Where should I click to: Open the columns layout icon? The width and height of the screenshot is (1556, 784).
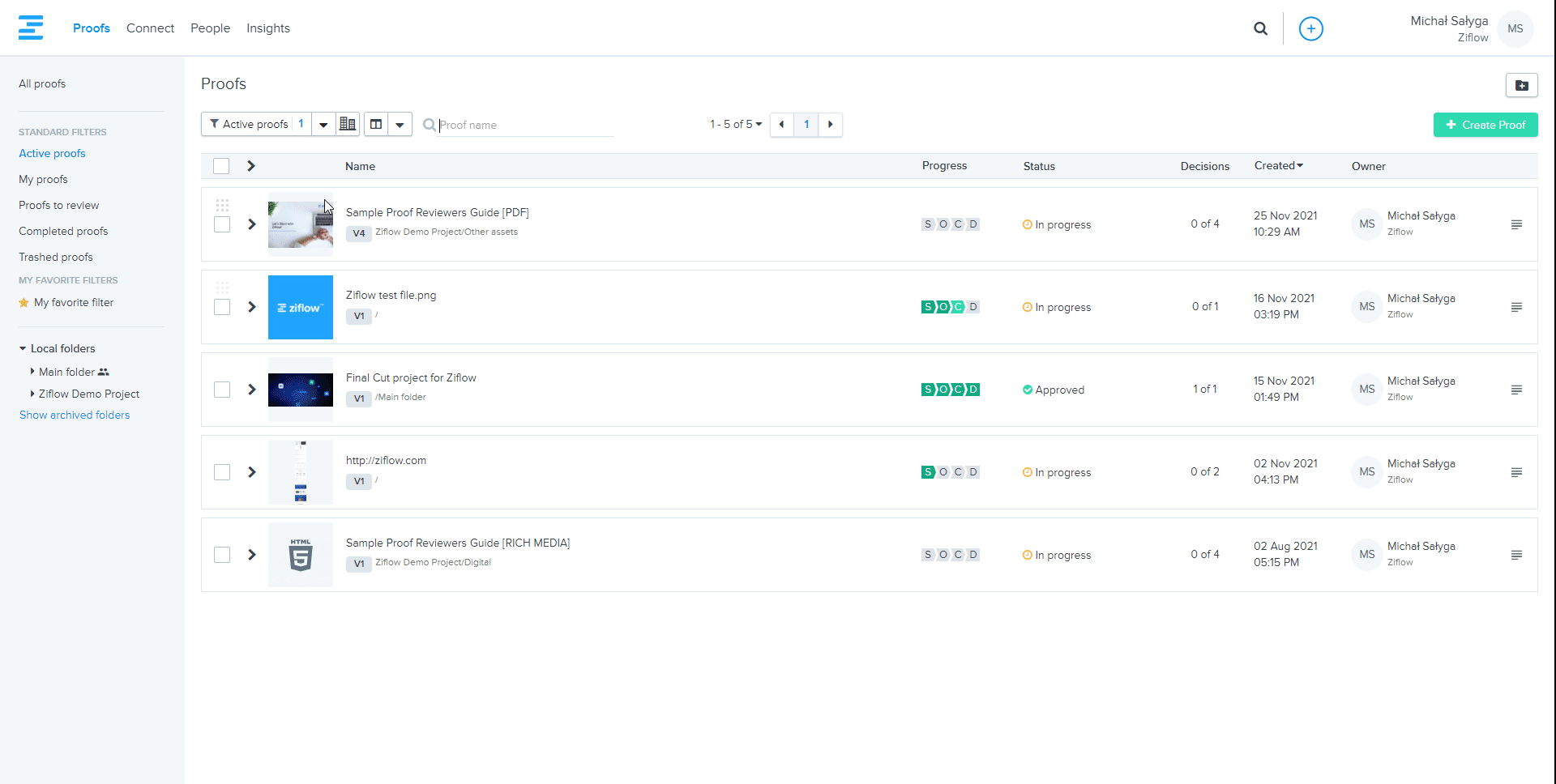click(376, 124)
